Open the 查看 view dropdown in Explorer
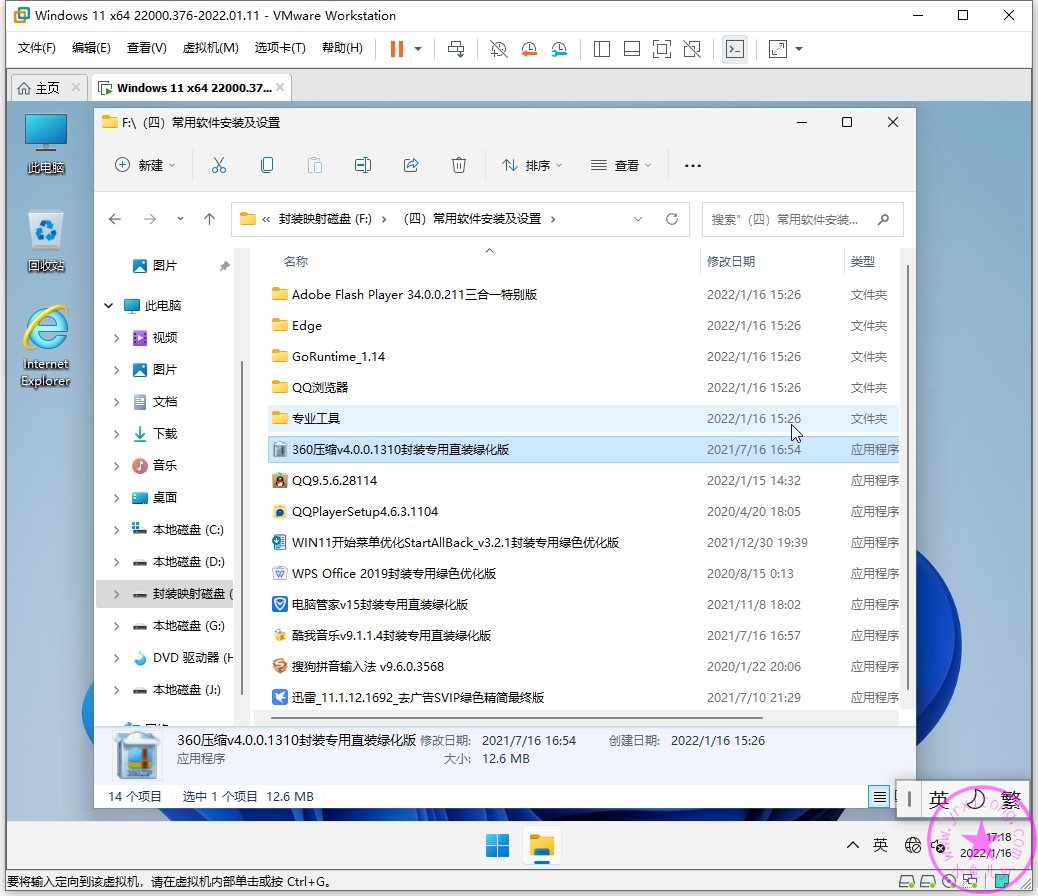This screenshot has height=896, width=1038. (621, 165)
